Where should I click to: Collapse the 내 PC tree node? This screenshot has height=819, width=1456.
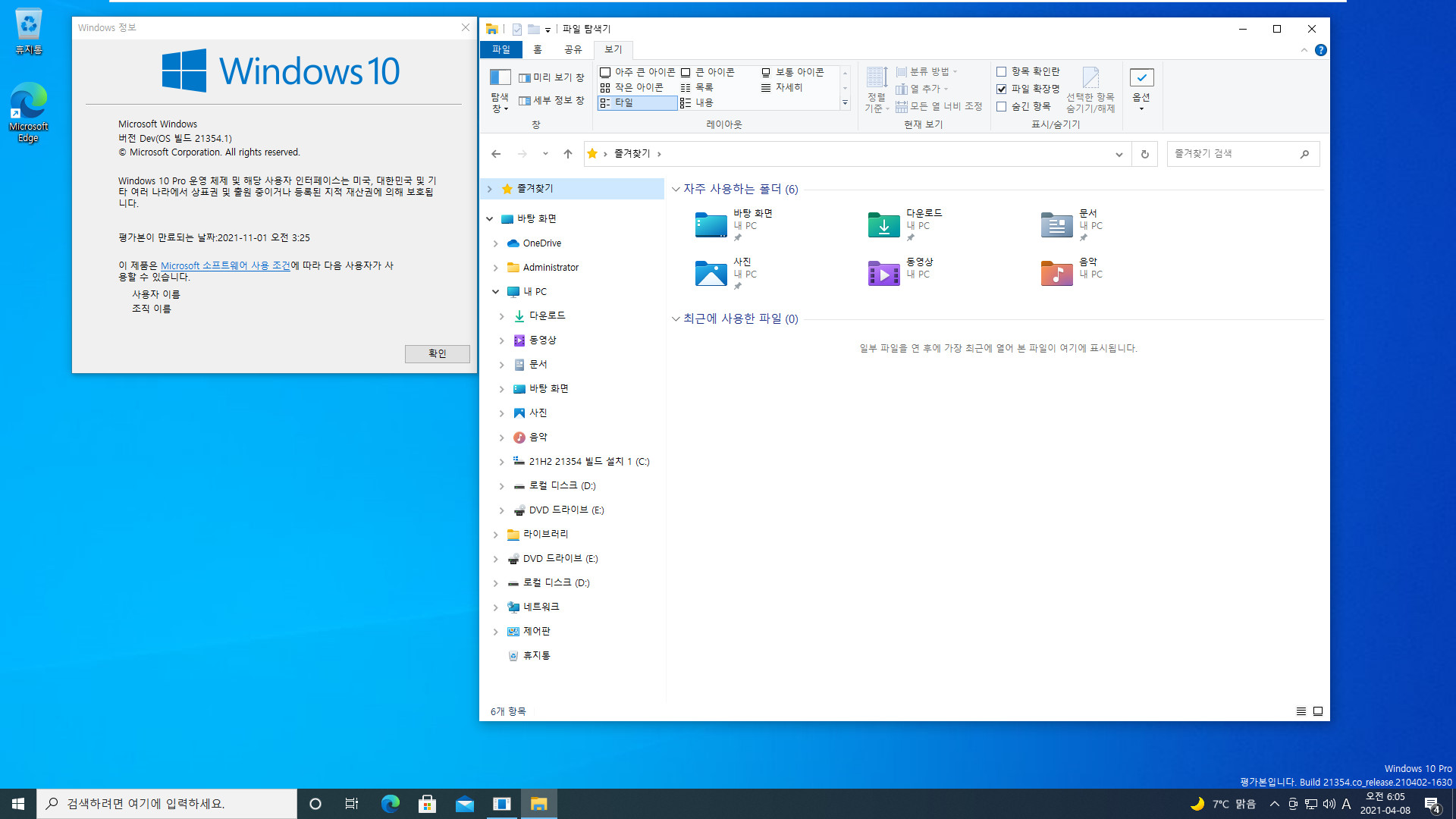tap(495, 292)
